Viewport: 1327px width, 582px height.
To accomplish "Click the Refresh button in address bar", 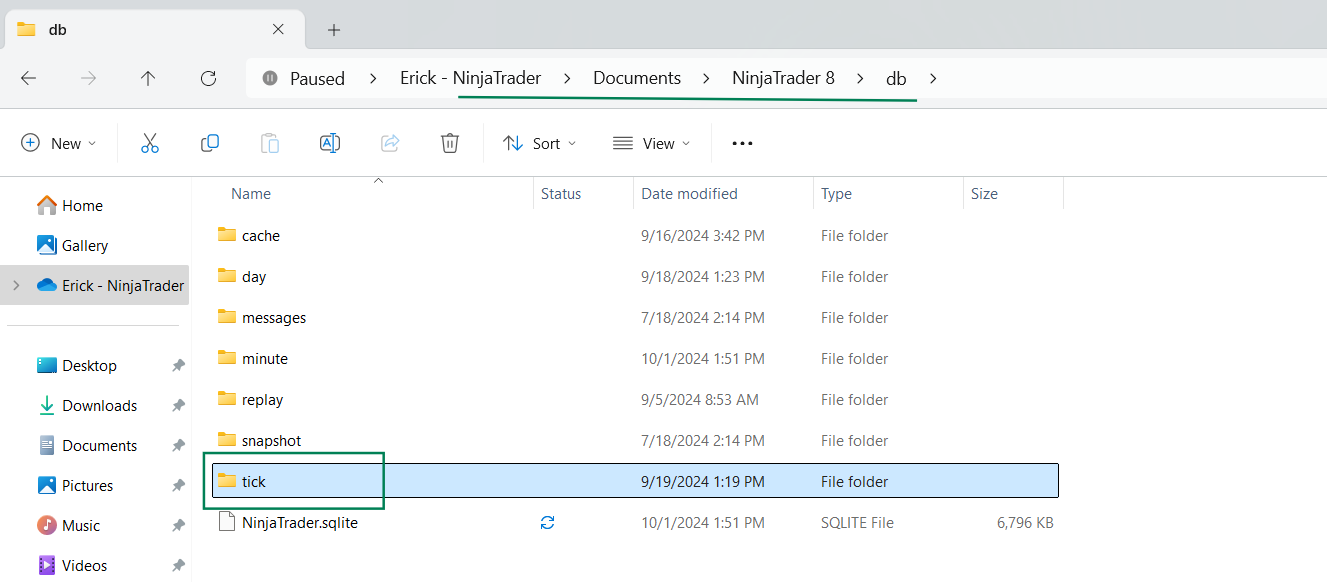I will (x=208, y=78).
